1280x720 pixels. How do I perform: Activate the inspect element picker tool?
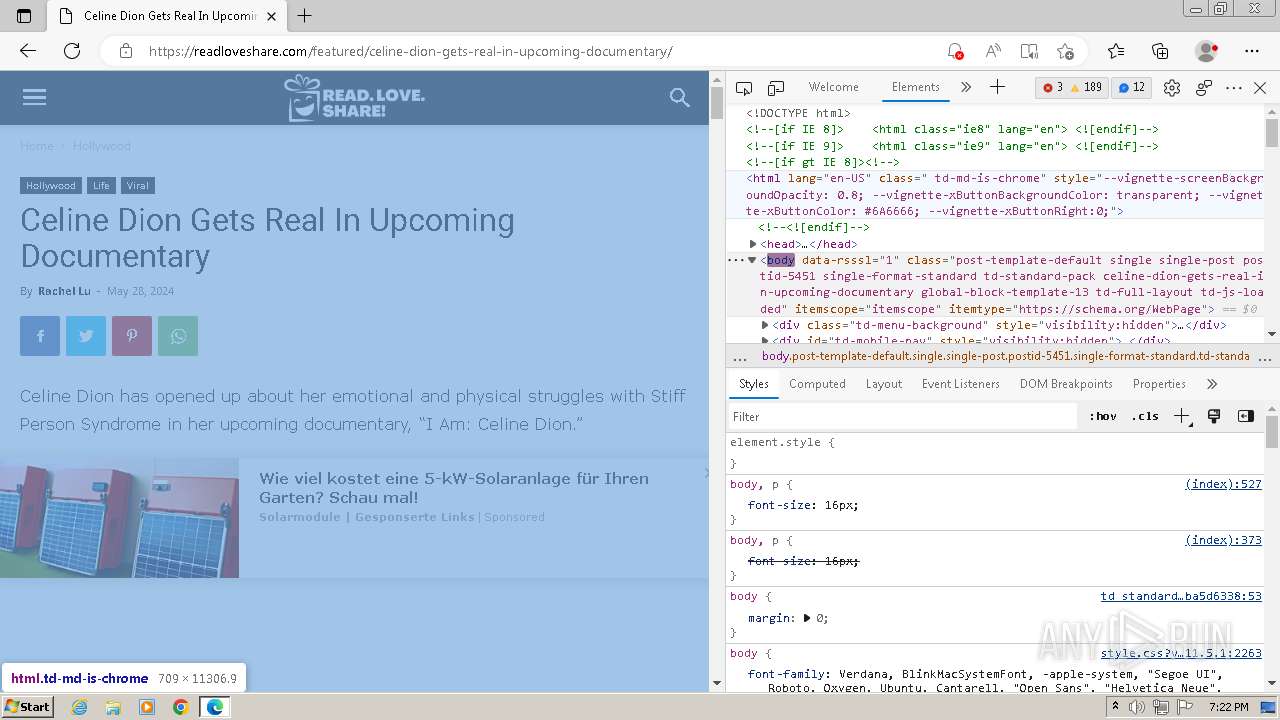point(744,88)
